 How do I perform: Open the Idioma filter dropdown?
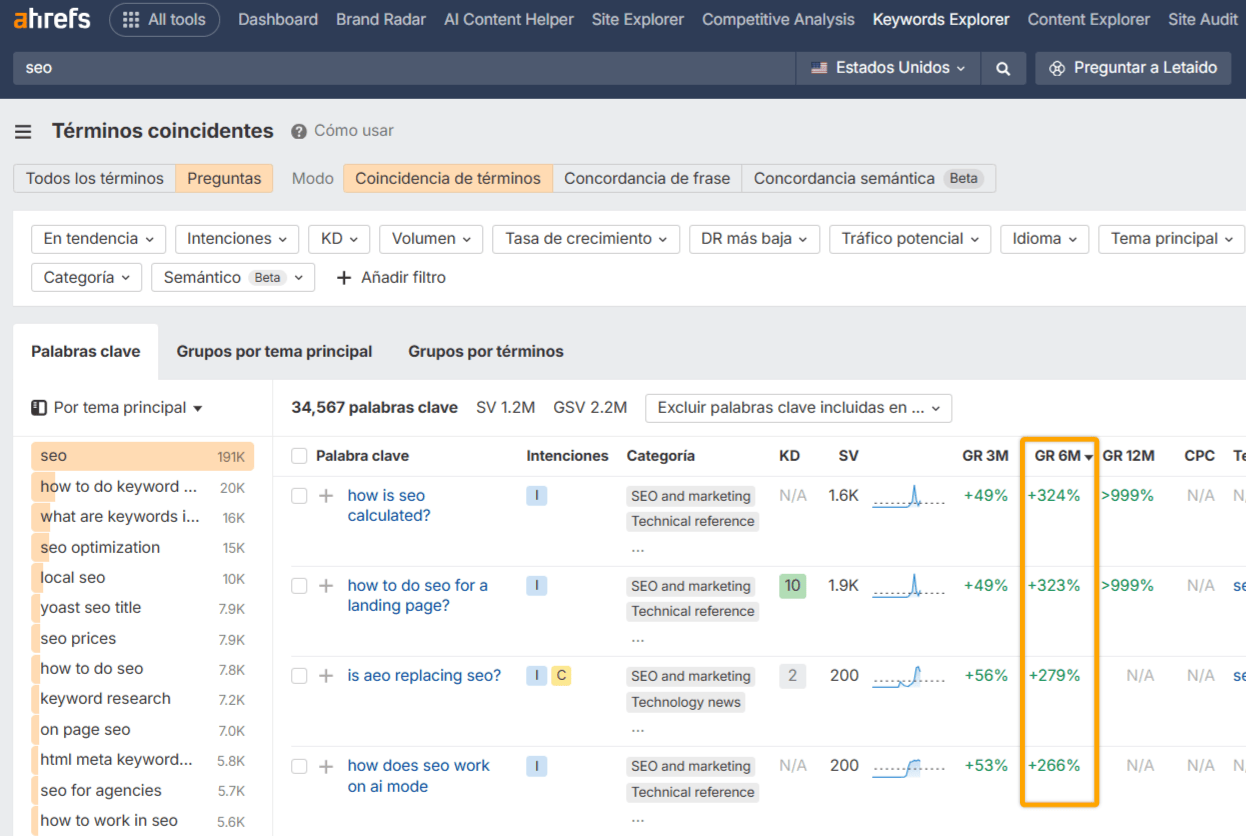tap(1044, 239)
